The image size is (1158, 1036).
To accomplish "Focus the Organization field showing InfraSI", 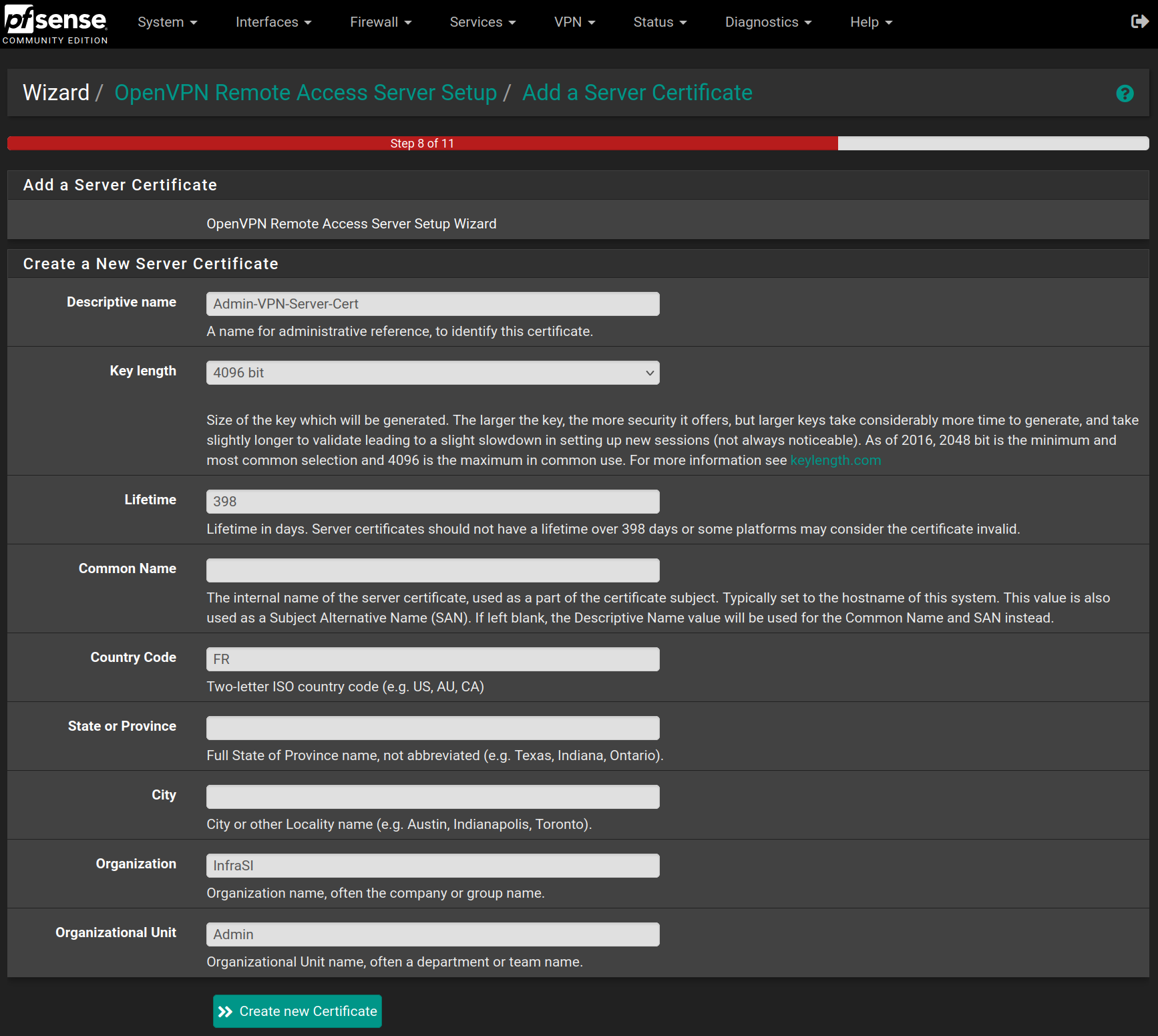I will pos(433,866).
